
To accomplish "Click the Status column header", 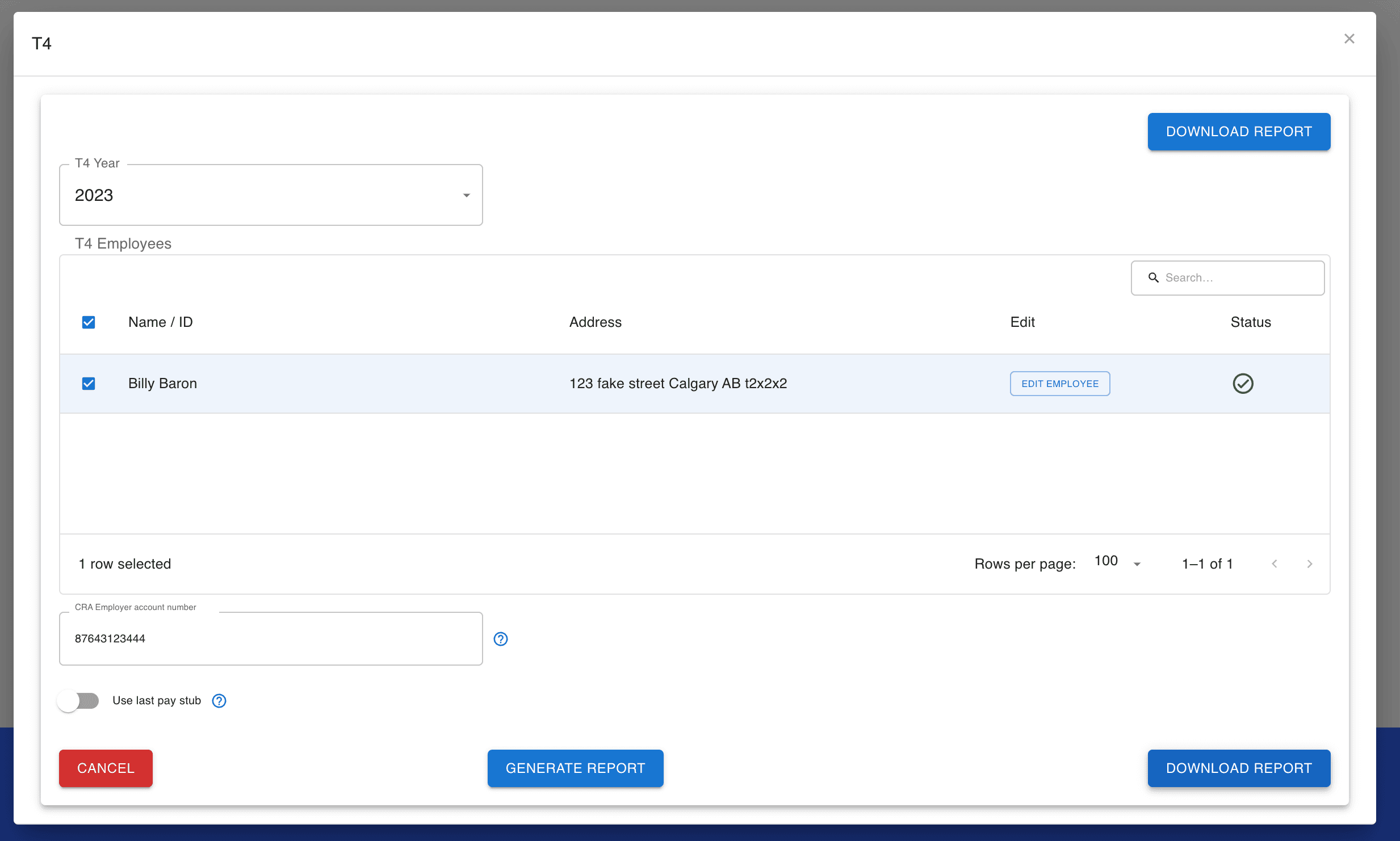I will click(1250, 322).
